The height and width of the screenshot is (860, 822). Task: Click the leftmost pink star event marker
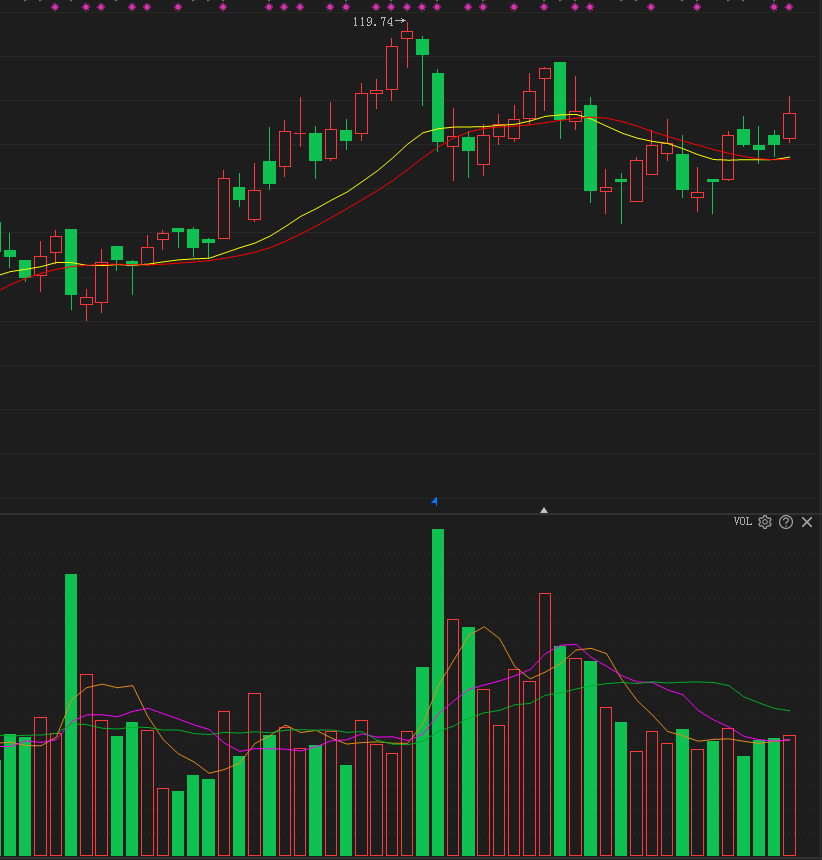pyautogui.click(x=55, y=7)
